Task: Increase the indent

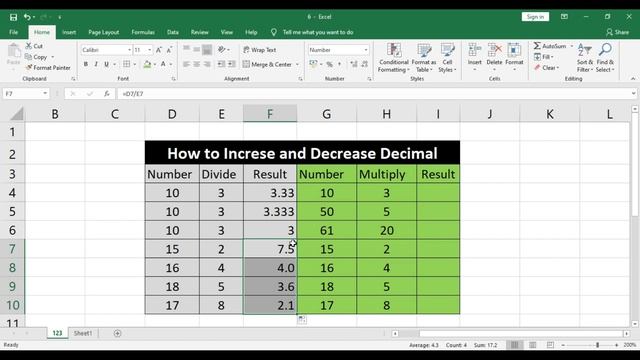Action: pos(231,64)
